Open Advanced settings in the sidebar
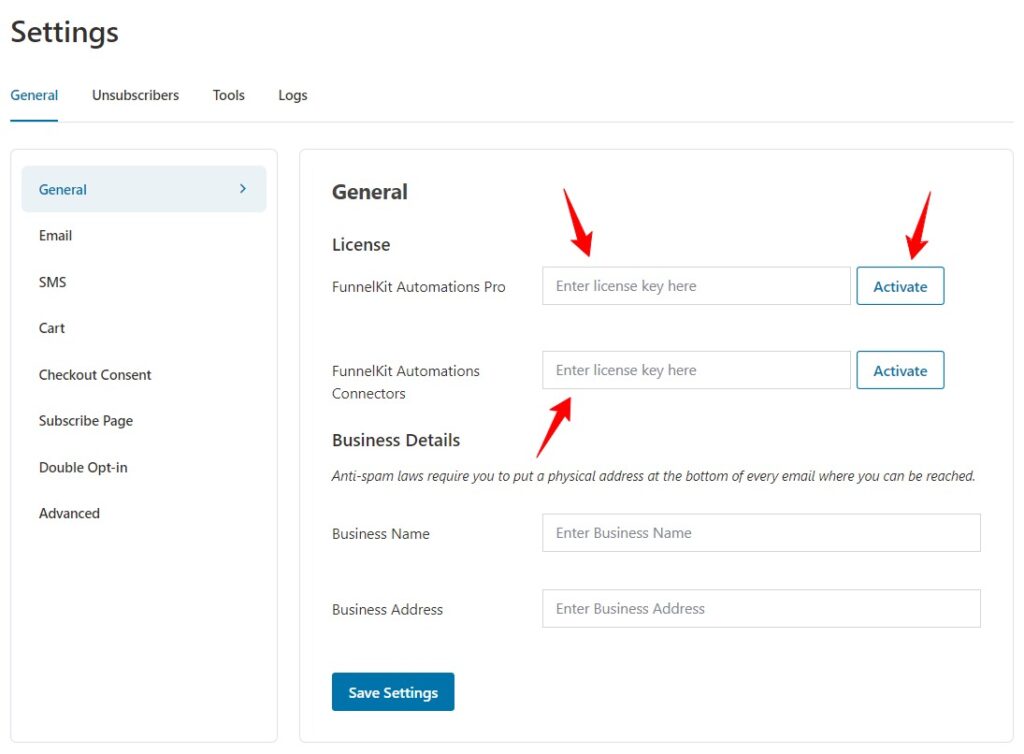Screen dimensions: 1024x754 pyautogui.click(x=69, y=514)
